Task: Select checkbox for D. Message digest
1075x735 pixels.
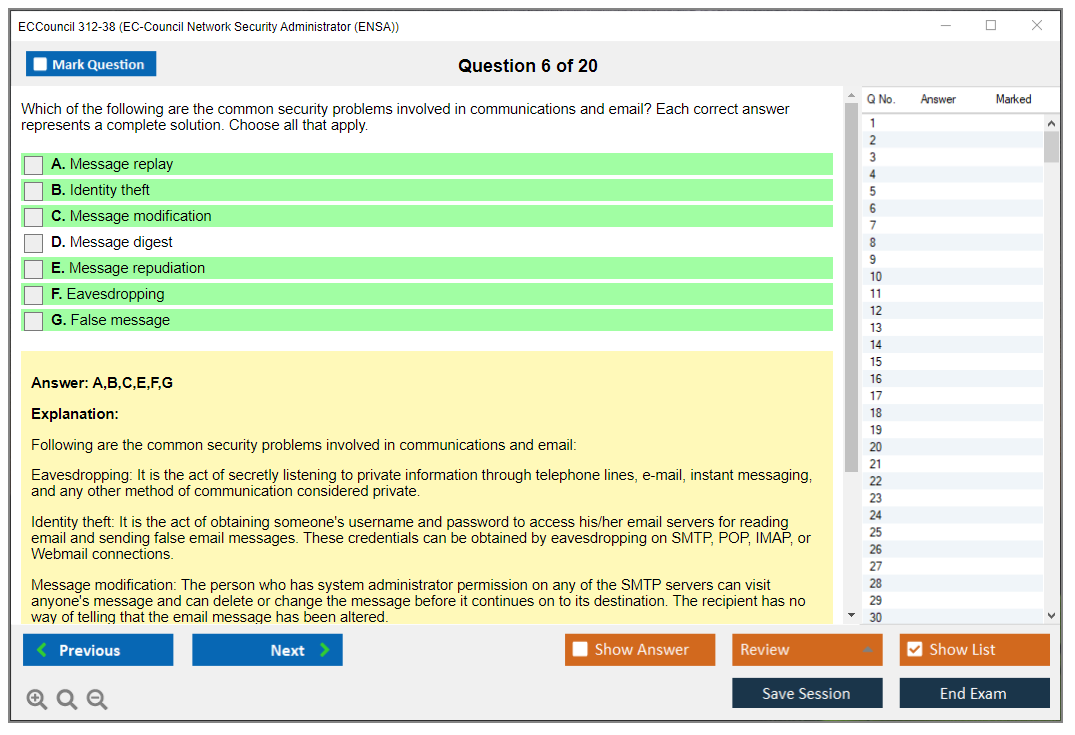Action: coord(34,243)
